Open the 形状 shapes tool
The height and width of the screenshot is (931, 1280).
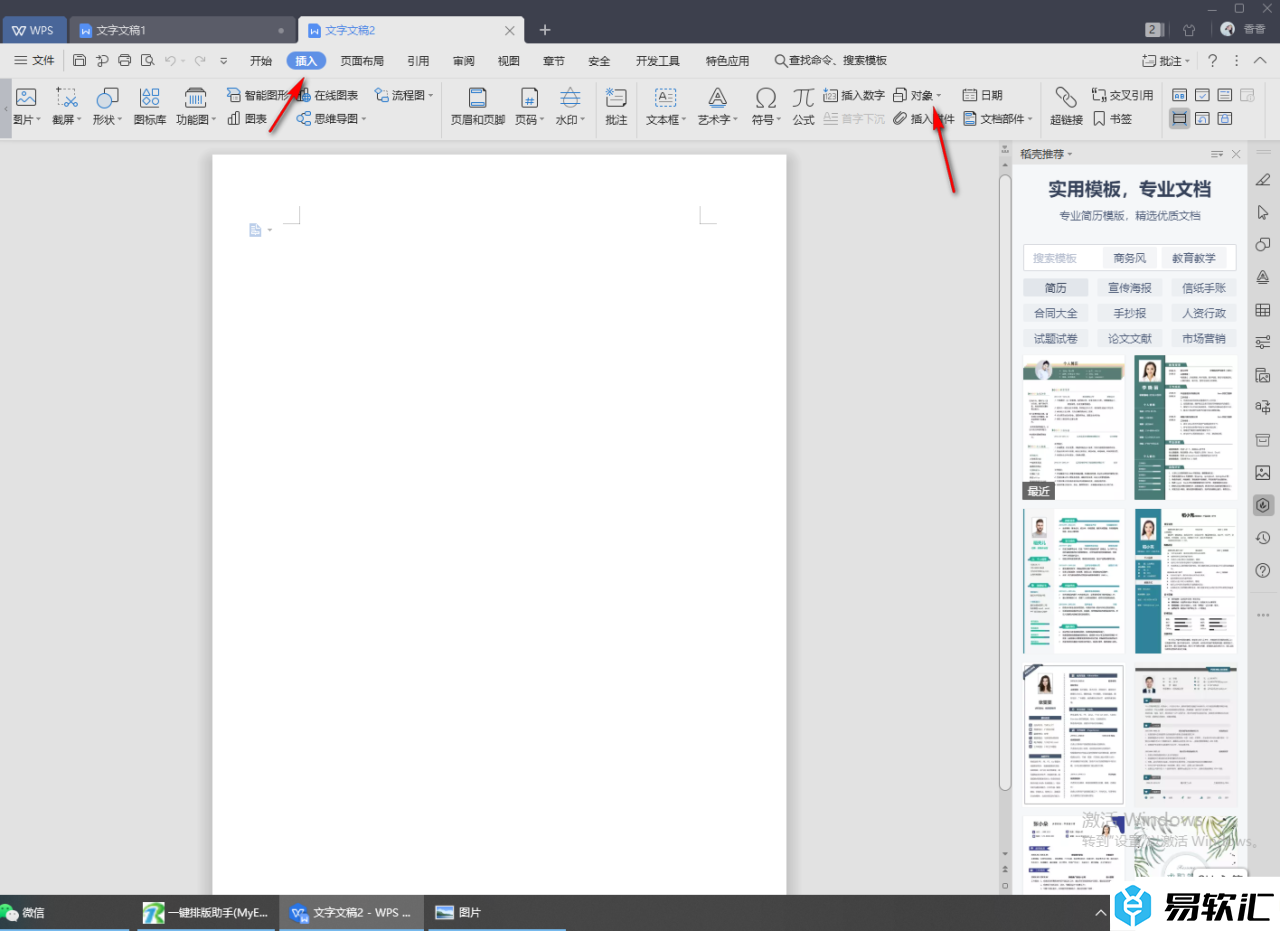[107, 98]
